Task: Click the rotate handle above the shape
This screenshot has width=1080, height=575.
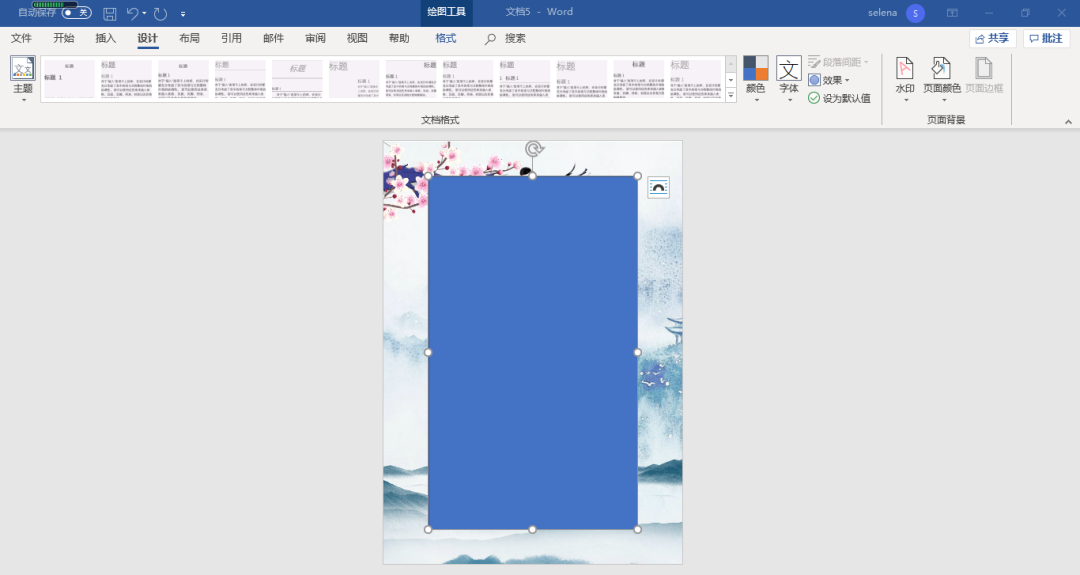Action: tap(534, 148)
